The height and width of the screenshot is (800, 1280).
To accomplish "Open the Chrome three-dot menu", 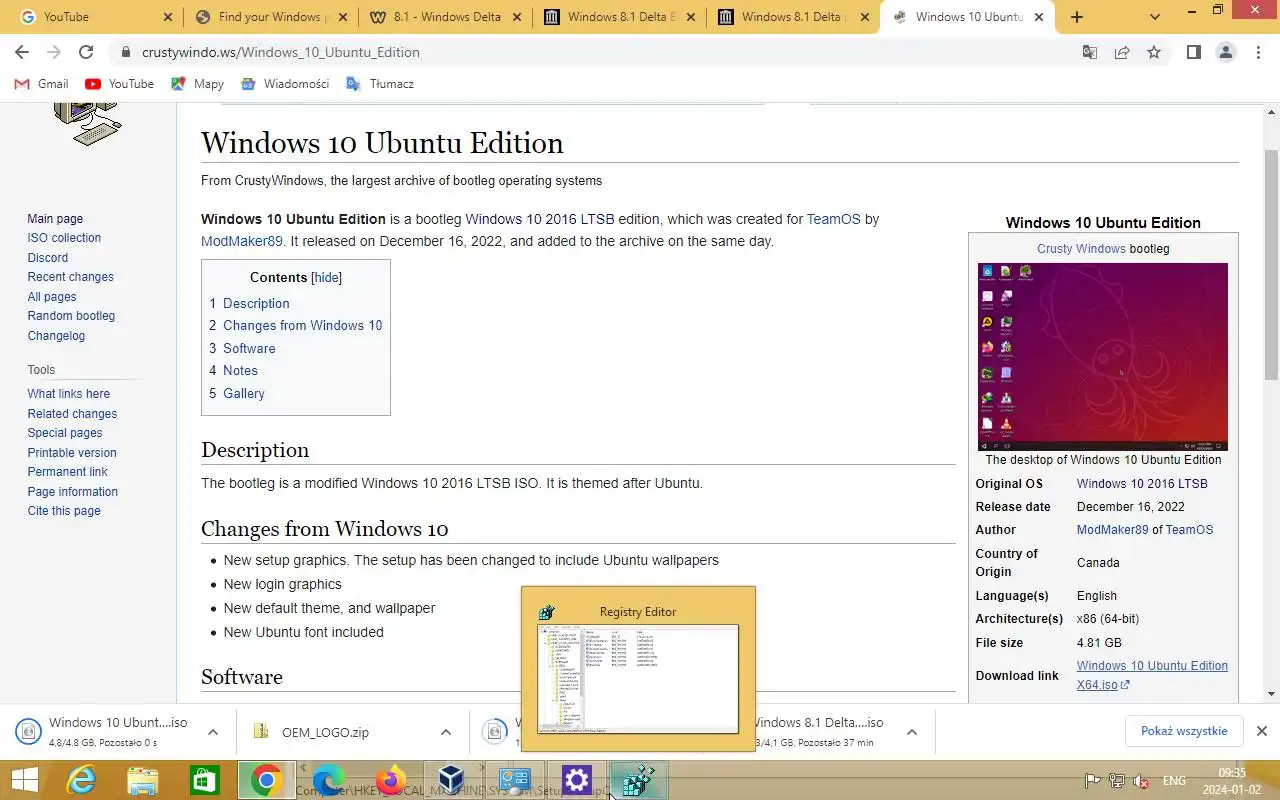I will point(1258,52).
